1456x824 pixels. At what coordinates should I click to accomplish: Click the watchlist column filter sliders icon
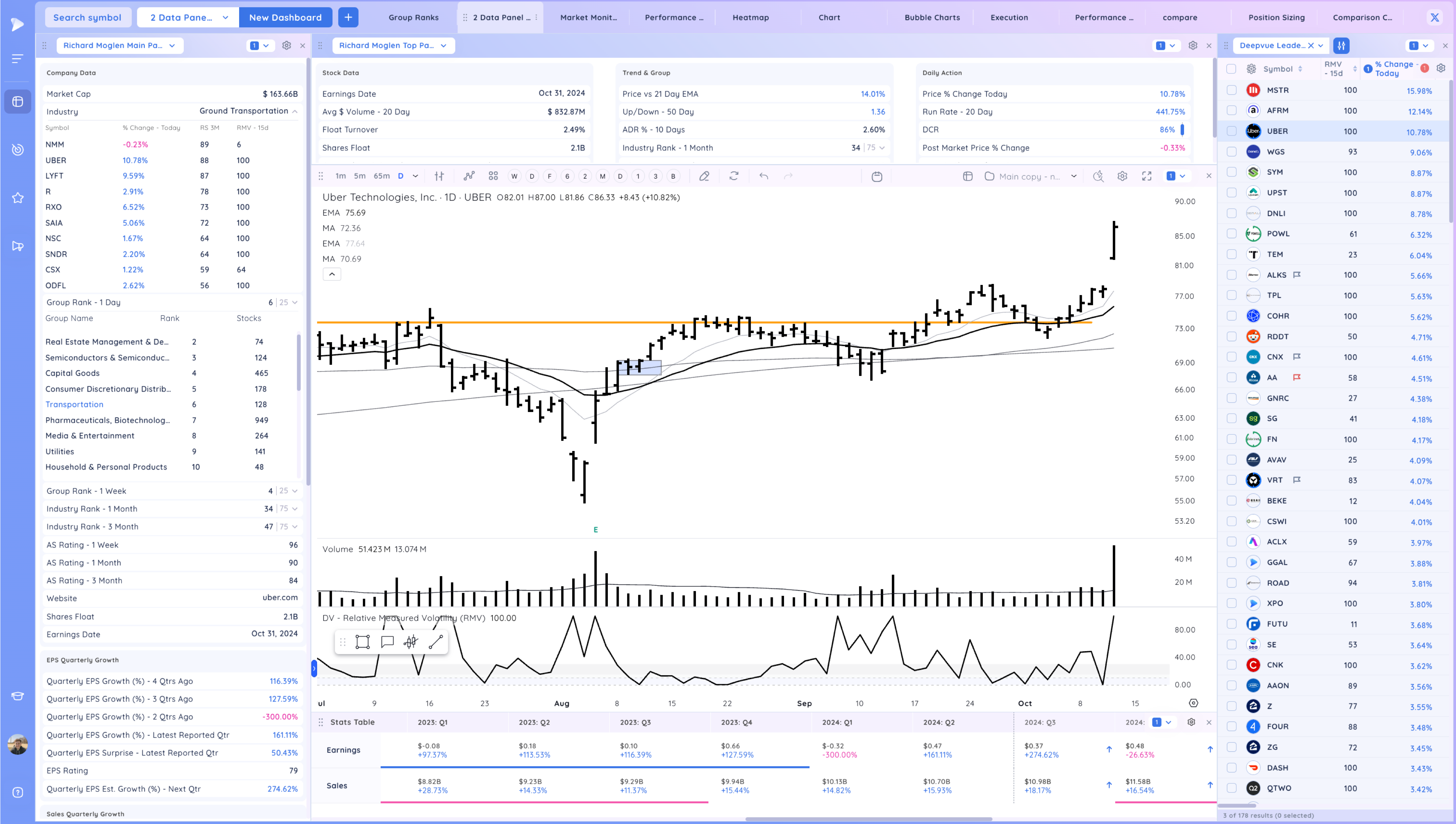(1341, 45)
